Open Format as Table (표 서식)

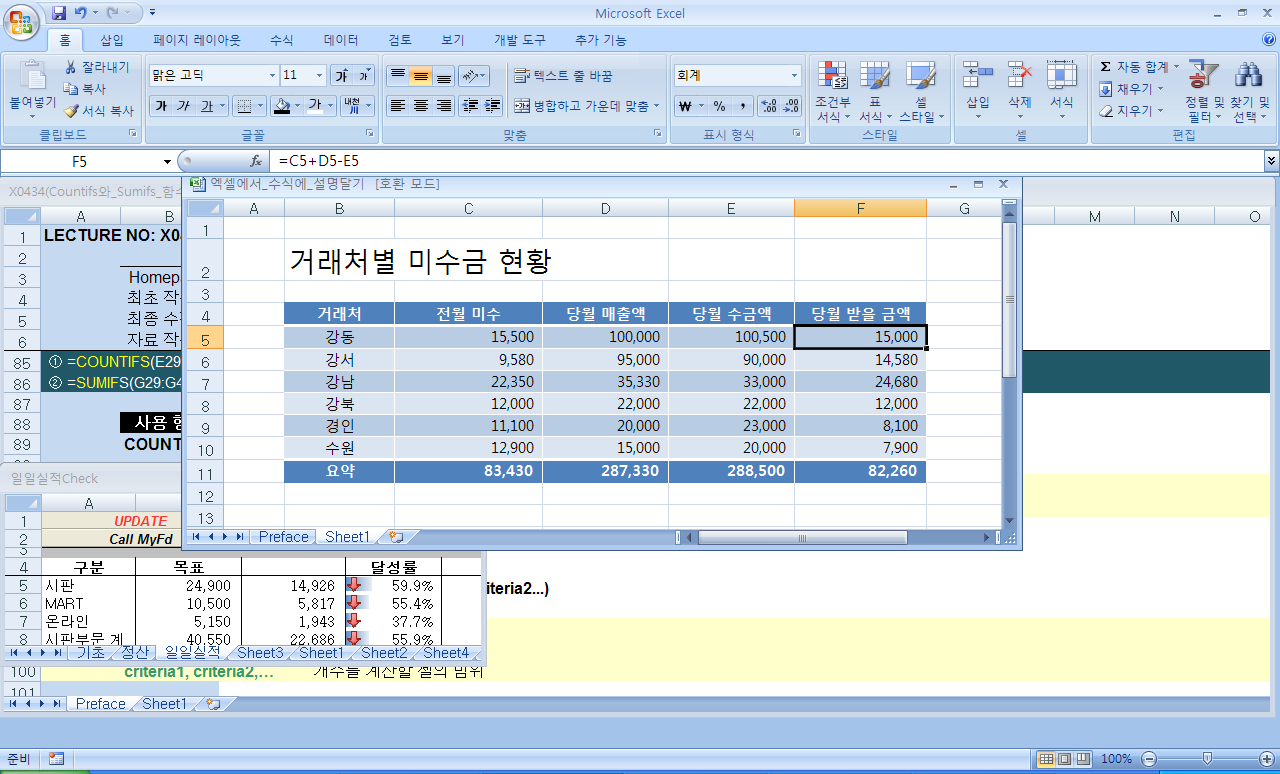875,92
